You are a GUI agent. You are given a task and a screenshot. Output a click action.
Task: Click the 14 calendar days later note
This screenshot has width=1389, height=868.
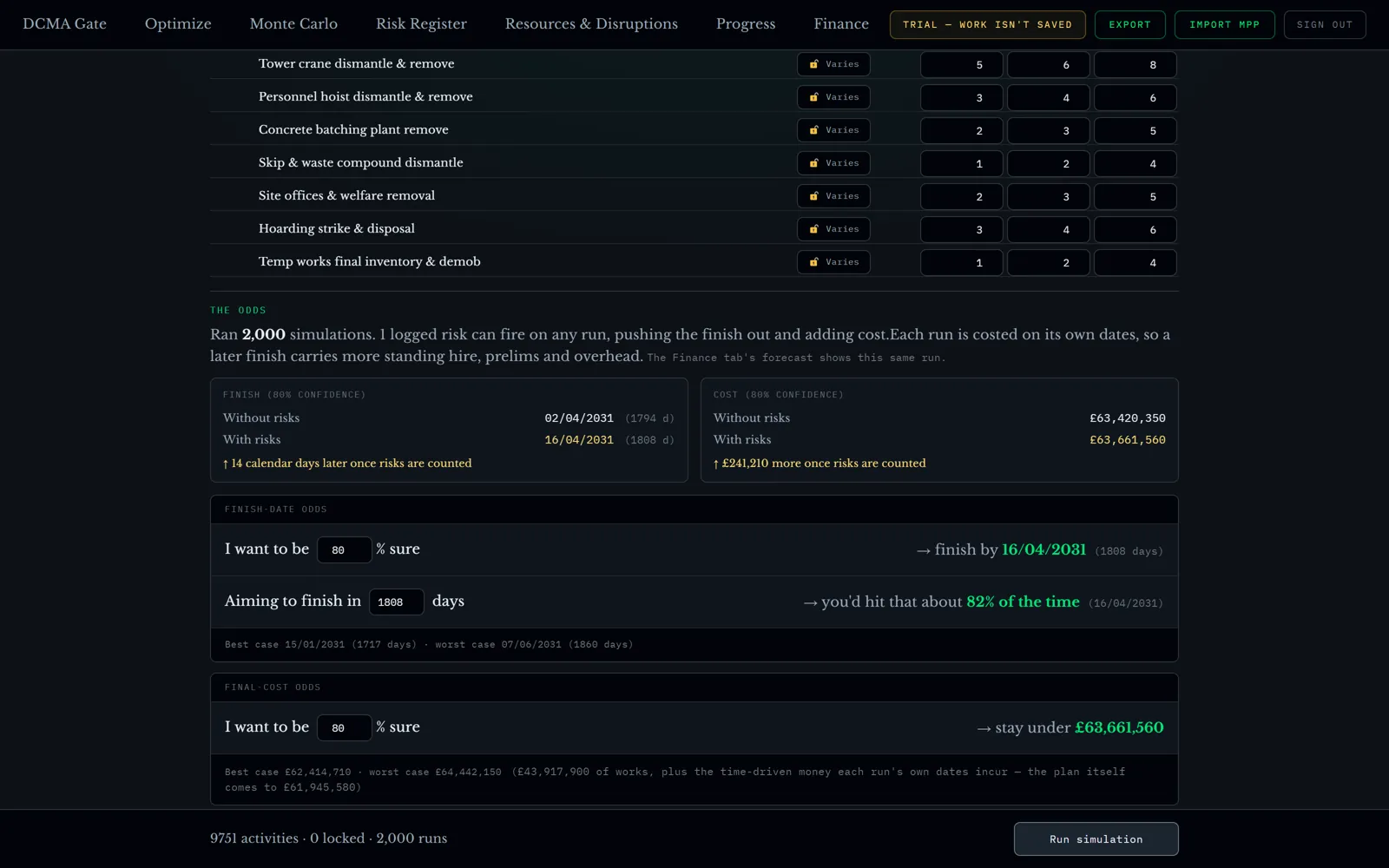click(347, 464)
